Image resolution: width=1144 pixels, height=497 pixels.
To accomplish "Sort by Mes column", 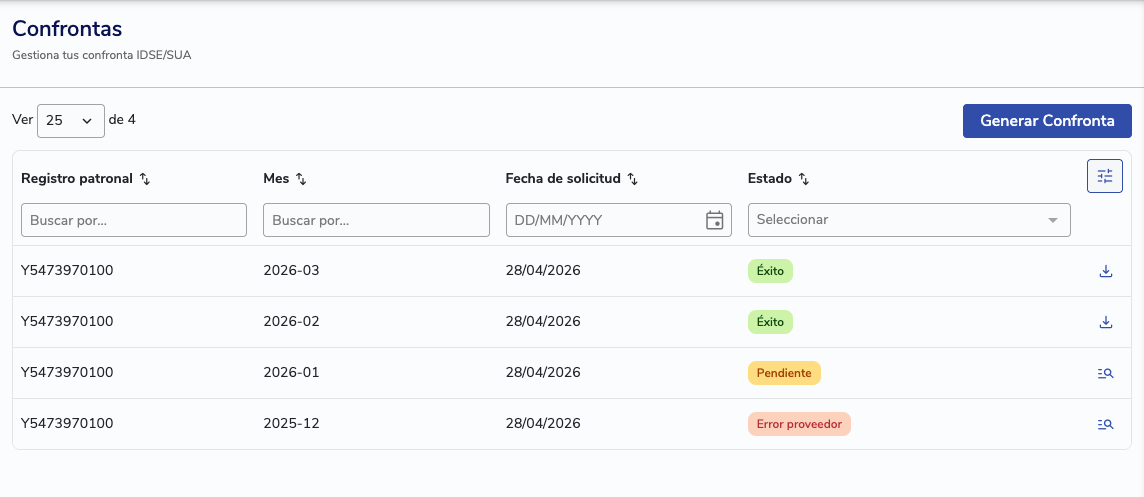I will pos(301,179).
